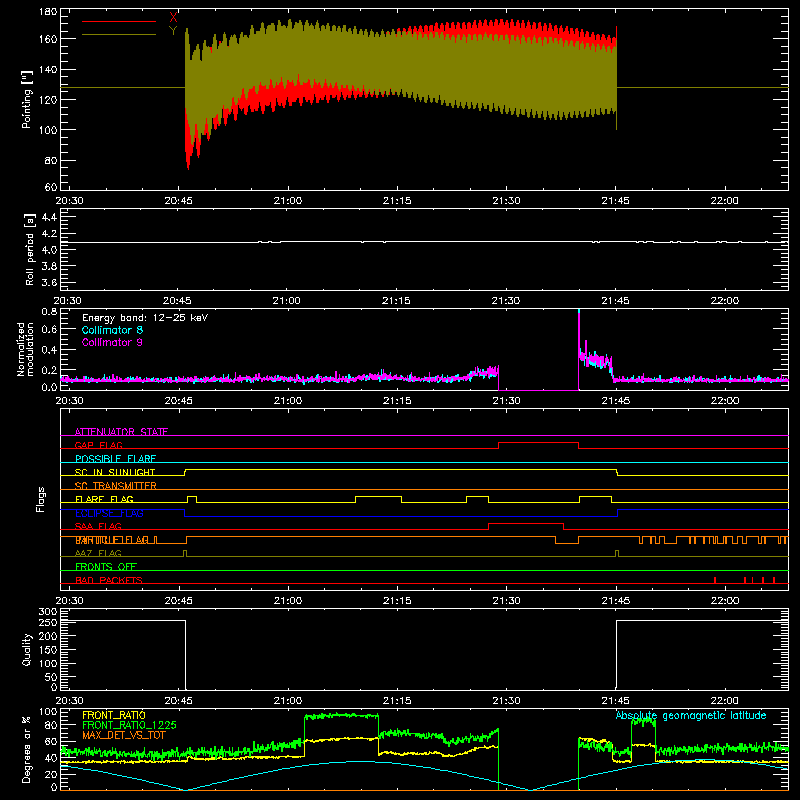Click the first FLARE_FLAG pulse near 20:47
Screen dimensions: 800x800
[192, 497]
